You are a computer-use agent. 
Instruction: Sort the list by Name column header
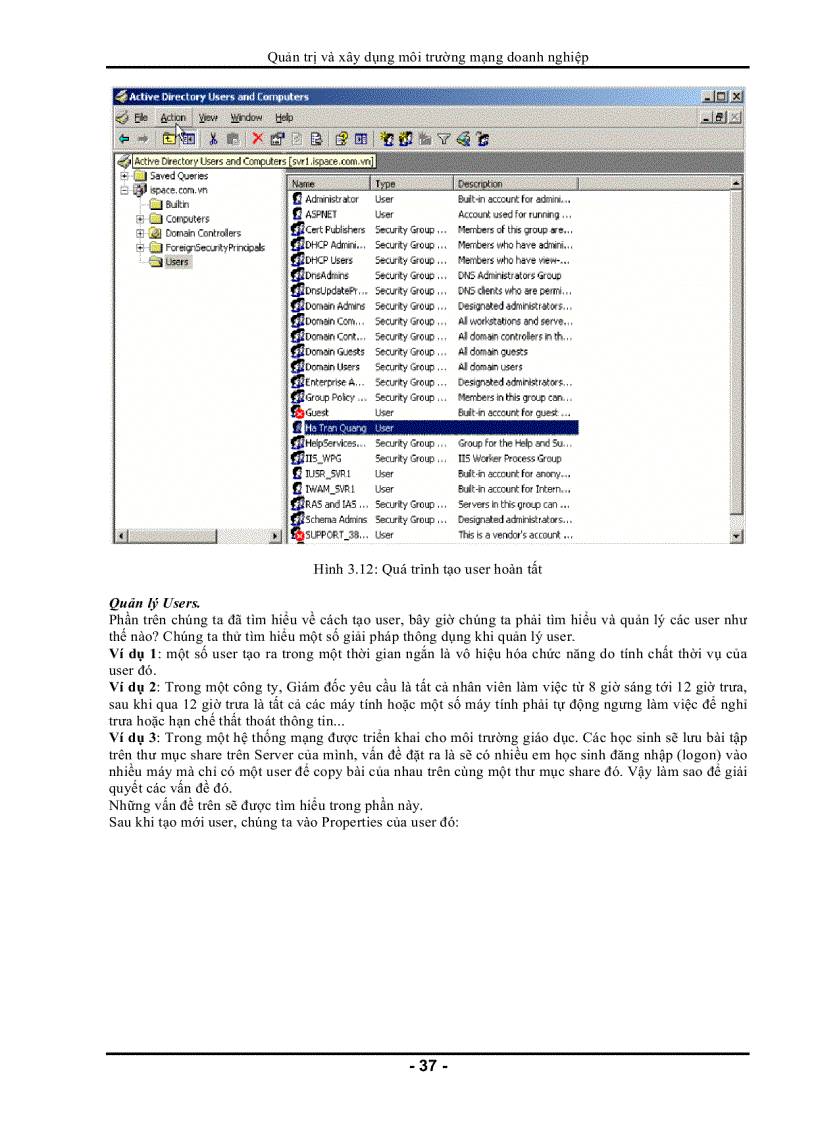click(x=329, y=184)
